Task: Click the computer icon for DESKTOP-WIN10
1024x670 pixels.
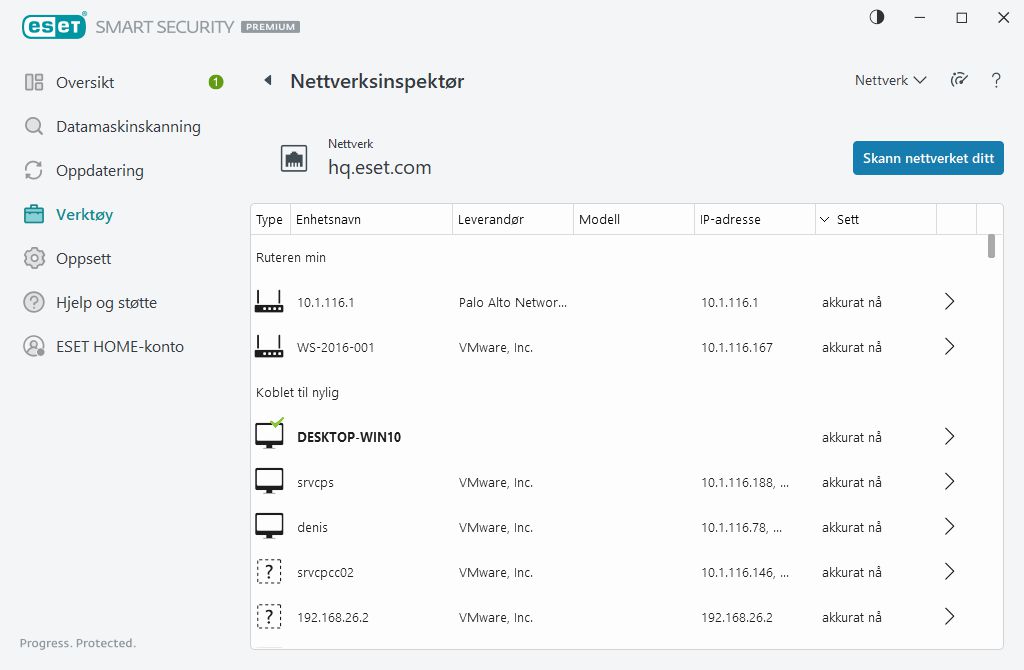Action: [x=269, y=436]
